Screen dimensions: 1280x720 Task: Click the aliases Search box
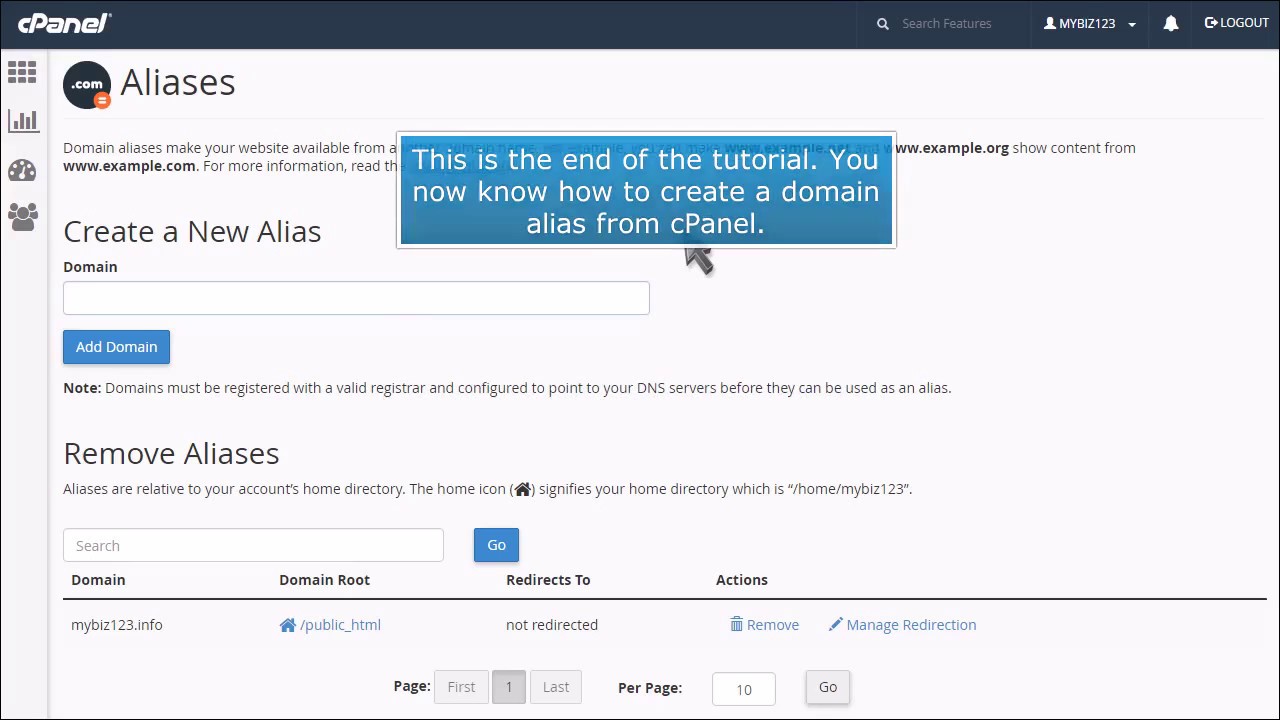point(253,545)
